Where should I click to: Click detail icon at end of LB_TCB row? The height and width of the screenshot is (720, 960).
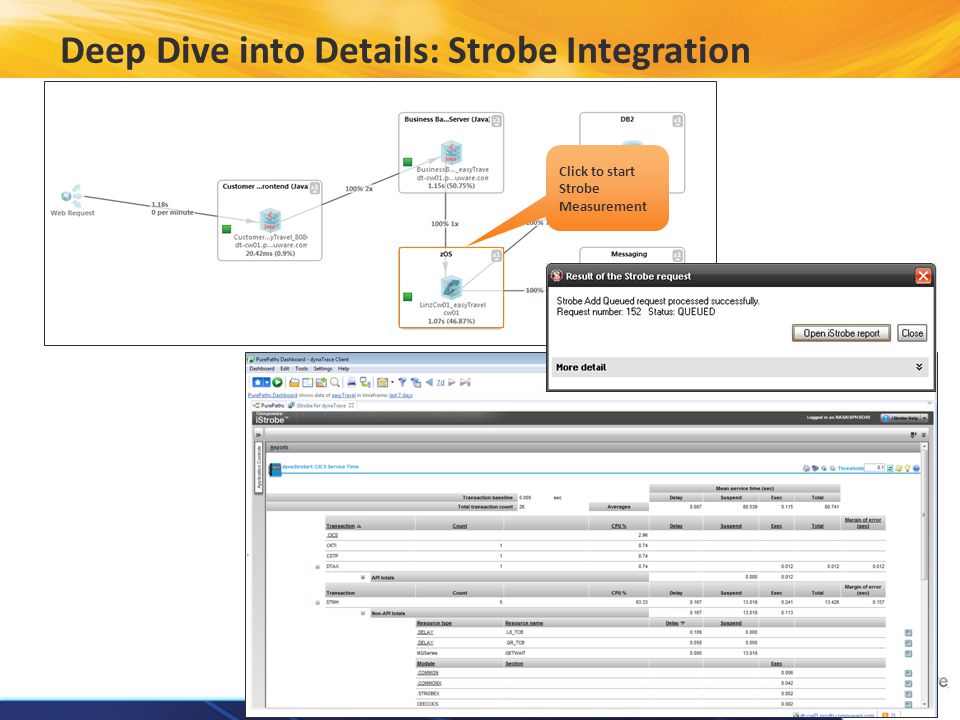[x=908, y=632]
